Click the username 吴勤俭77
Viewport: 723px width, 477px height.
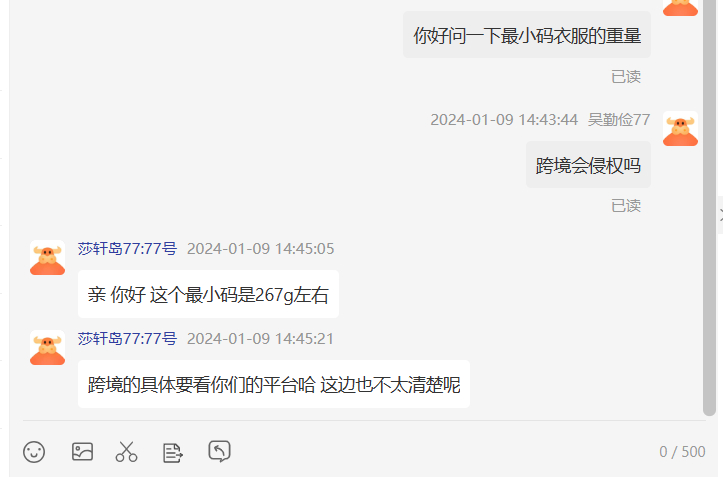click(619, 120)
